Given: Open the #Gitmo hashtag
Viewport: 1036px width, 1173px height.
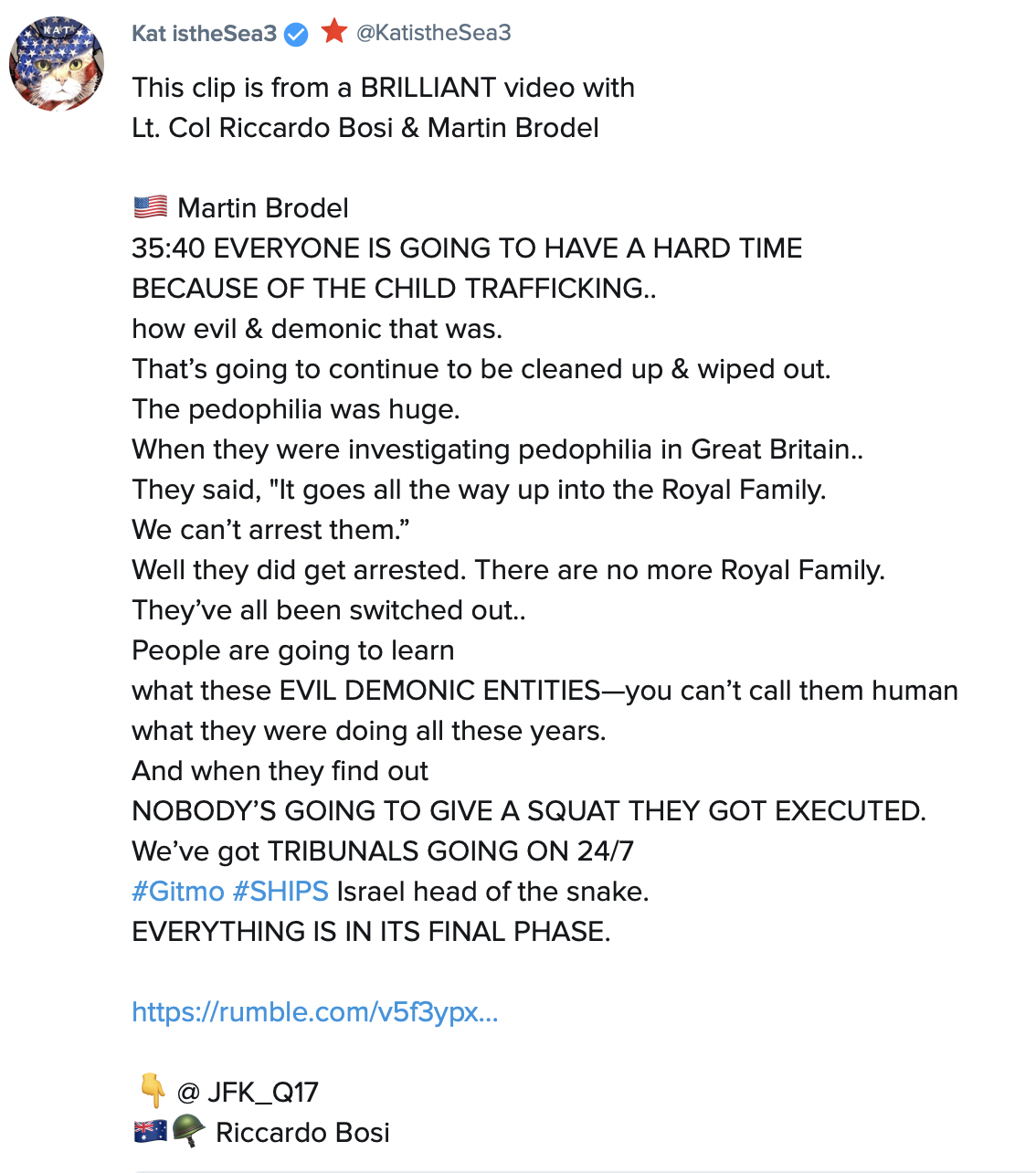Looking at the screenshot, I should pos(178,891).
